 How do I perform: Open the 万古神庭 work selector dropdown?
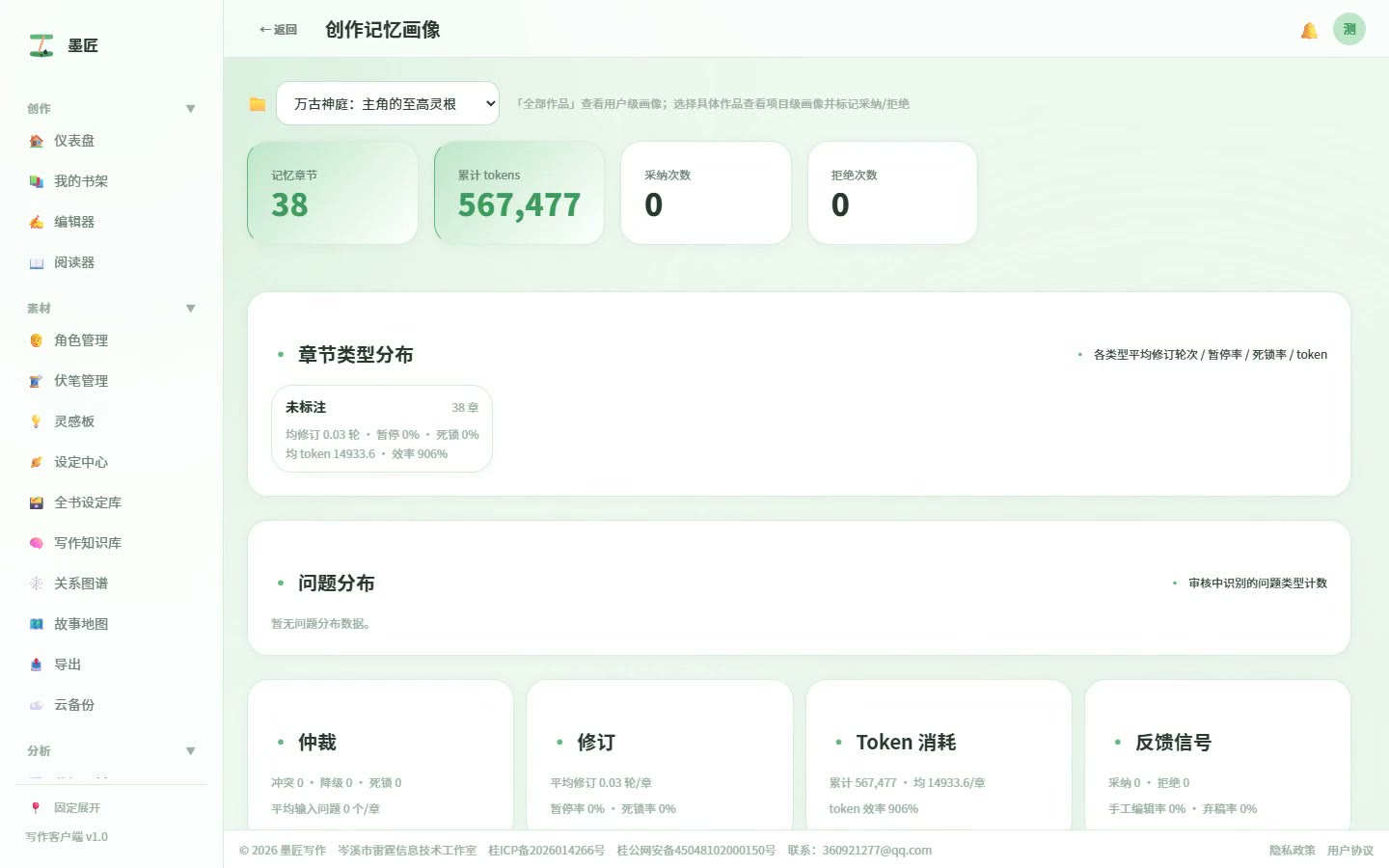click(x=388, y=103)
